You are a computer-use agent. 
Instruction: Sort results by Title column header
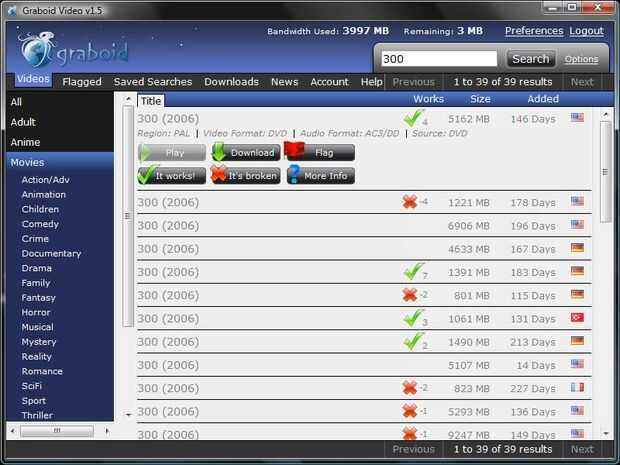pos(151,101)
